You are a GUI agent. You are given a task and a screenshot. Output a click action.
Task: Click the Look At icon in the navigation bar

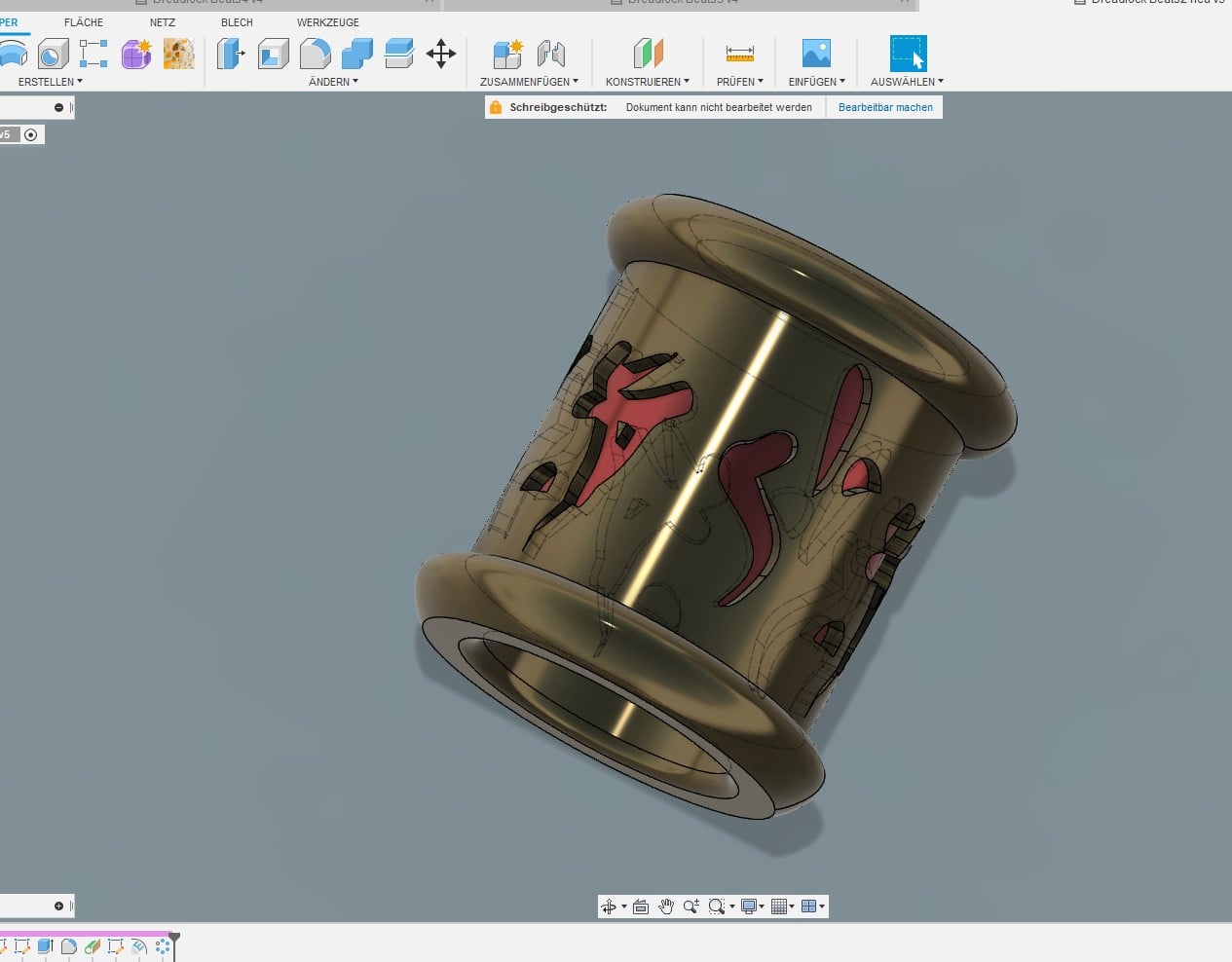(641, 906)
